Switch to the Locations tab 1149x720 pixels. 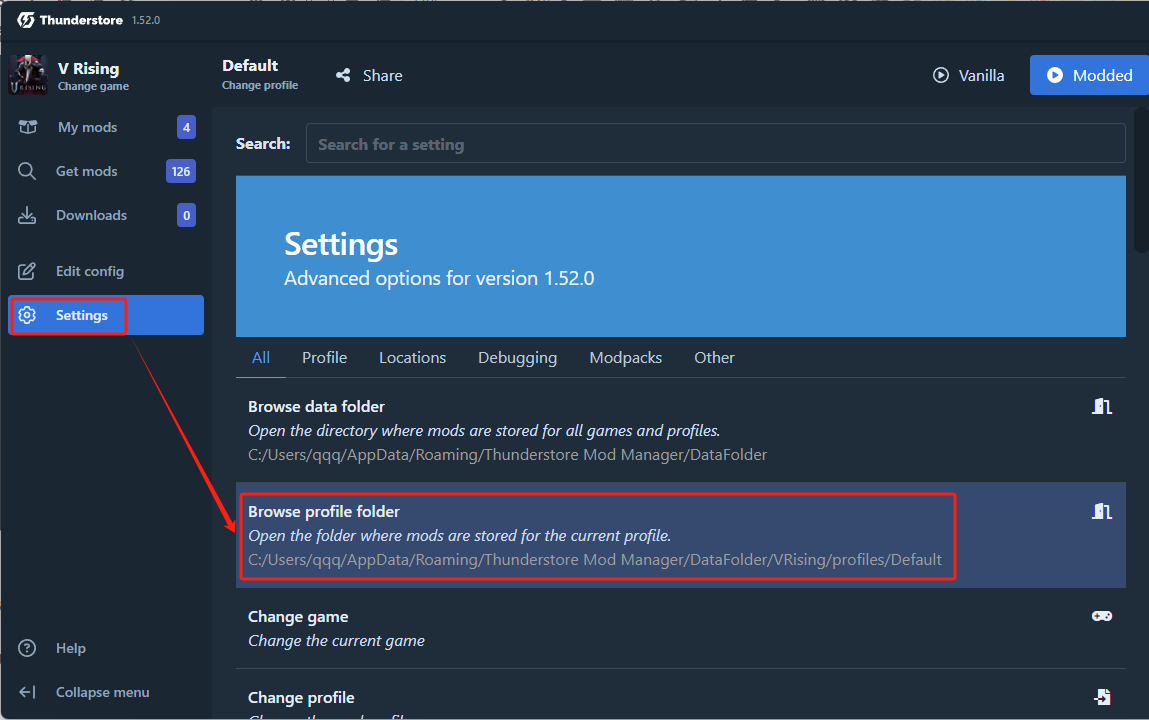pos(413,357)
